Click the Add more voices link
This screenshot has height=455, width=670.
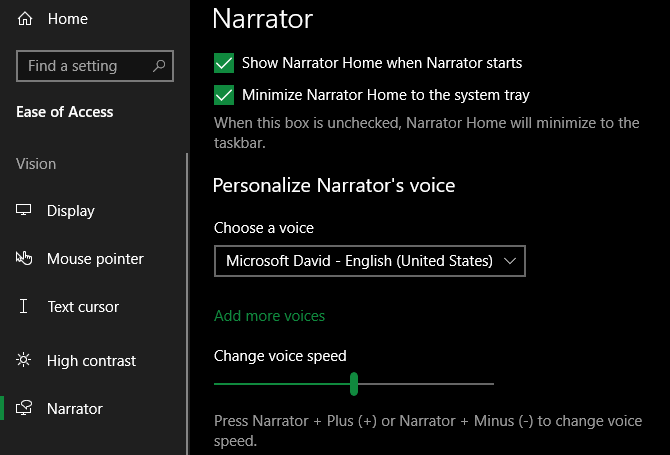[269, 316]
